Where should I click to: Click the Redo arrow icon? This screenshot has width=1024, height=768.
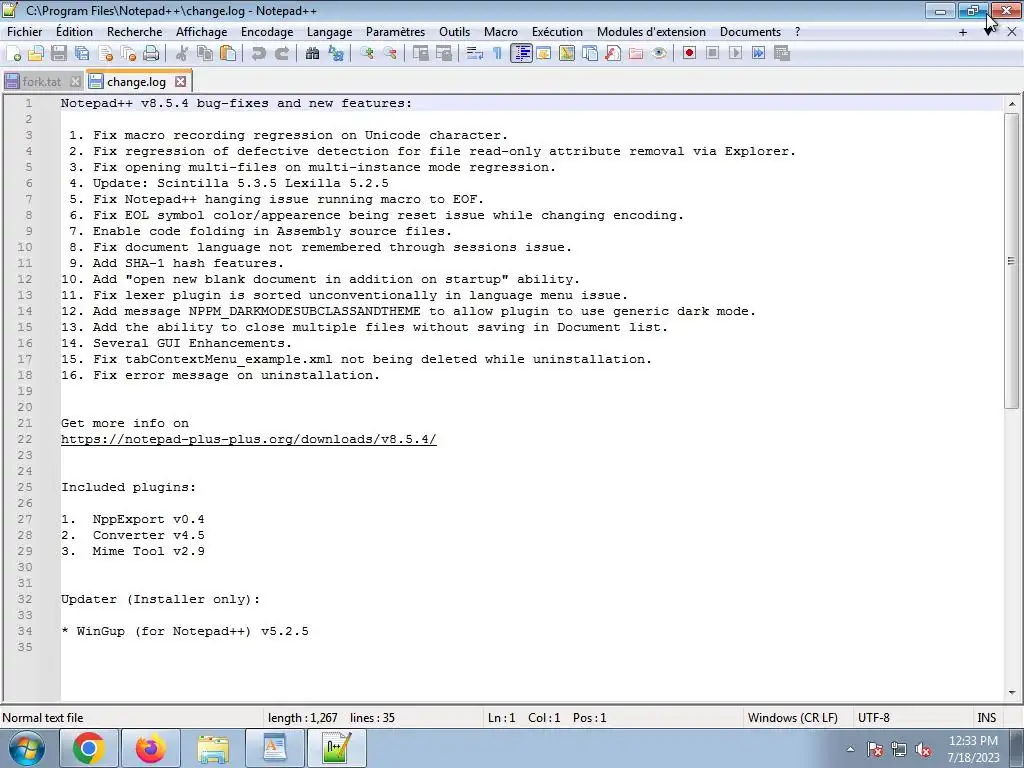[281, 54]
